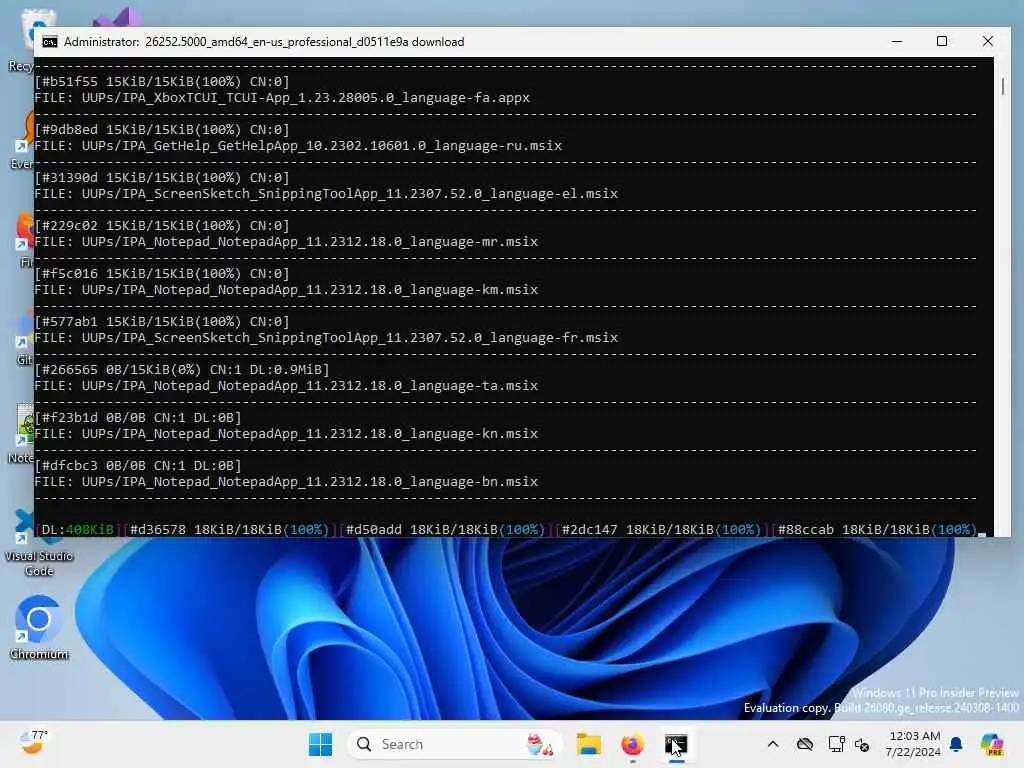Click the DL:408KiB status text
This screenshot has height=768, width=1024.
click(x=77, y=530)
